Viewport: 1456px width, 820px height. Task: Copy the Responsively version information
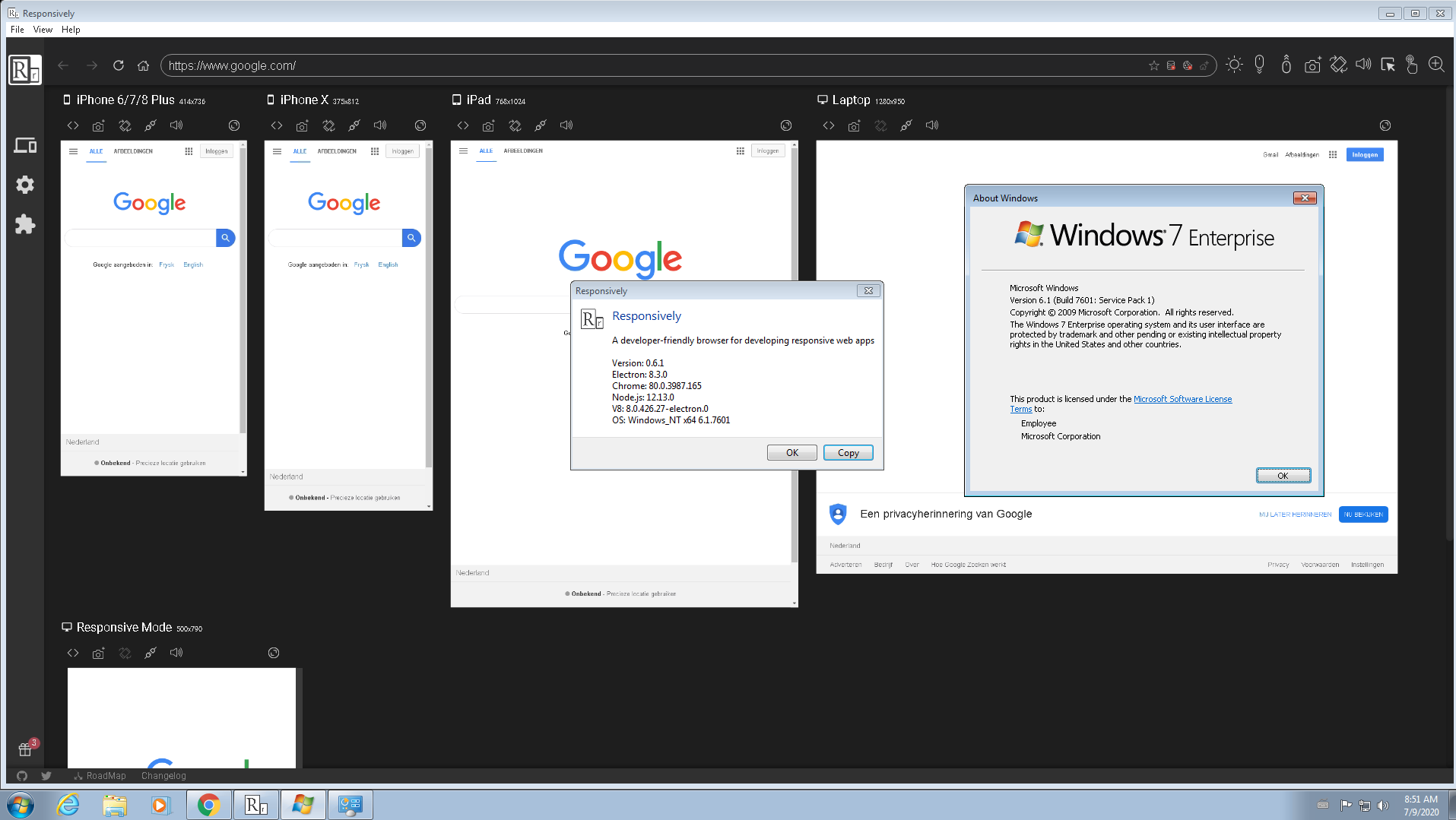click(x=848, y=452)
